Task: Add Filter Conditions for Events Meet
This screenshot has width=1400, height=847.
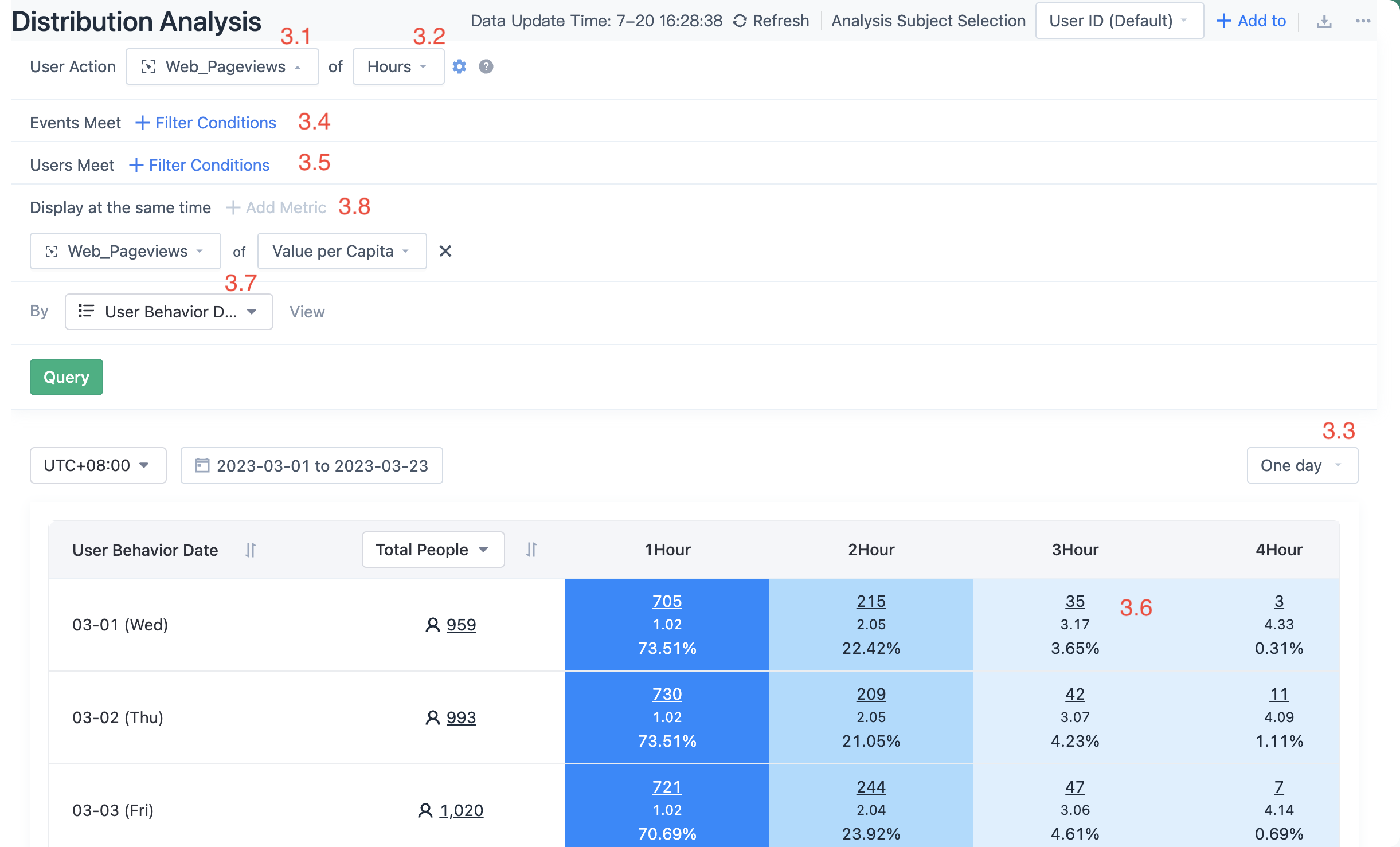Action: pyautogui.click(x=205, y=123)
